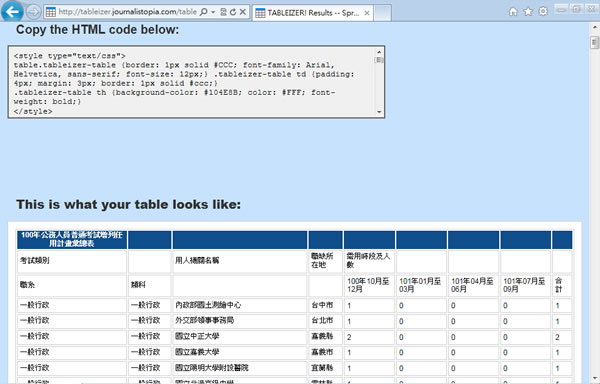Click the '台北市' location cell
This screenshot has height=384, width=600.
[x=326, y=321]
